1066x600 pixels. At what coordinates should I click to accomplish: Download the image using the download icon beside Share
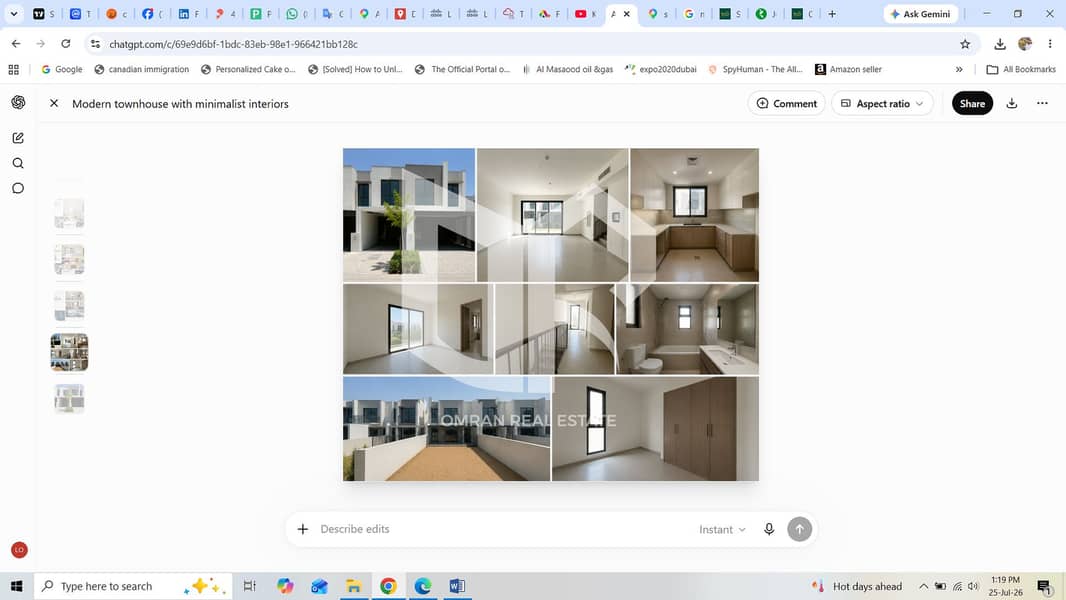tap(1012, 103)
